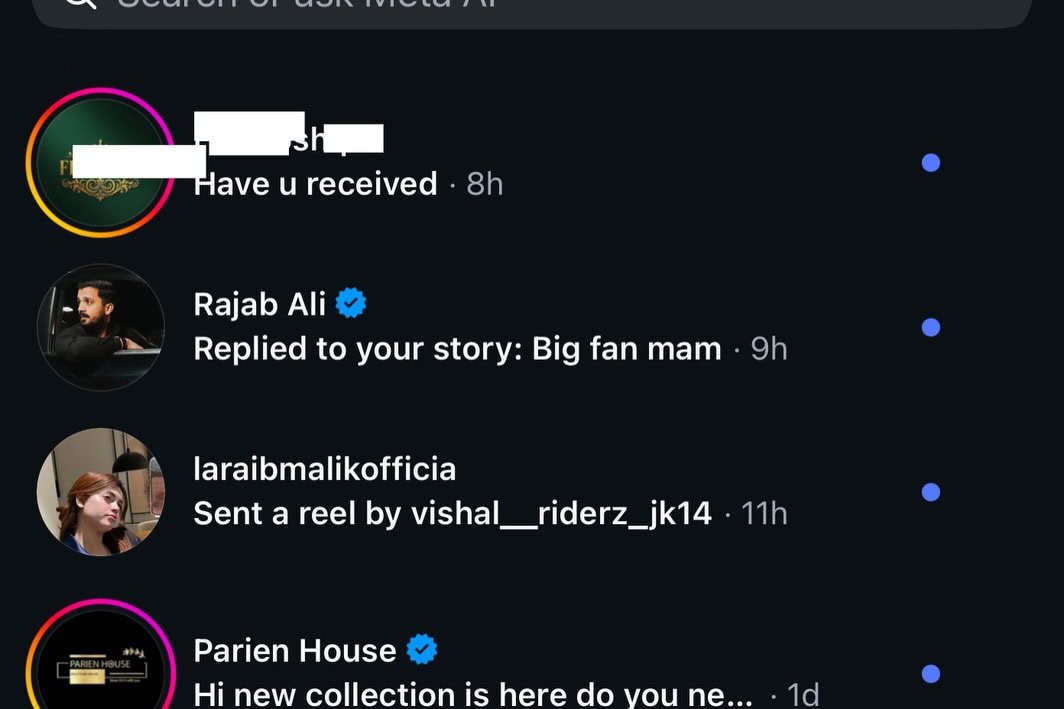Tap laraibmalikofficia's profile picture
Viewport: 1064px width, 709px height.
coord(100,491)
